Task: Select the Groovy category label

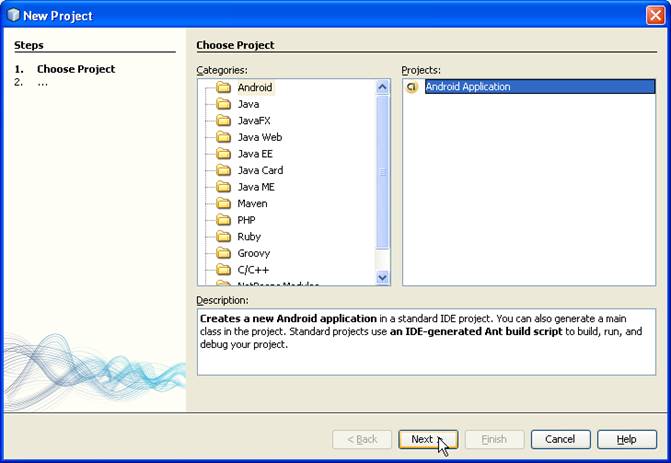Action: pos(253,253)
